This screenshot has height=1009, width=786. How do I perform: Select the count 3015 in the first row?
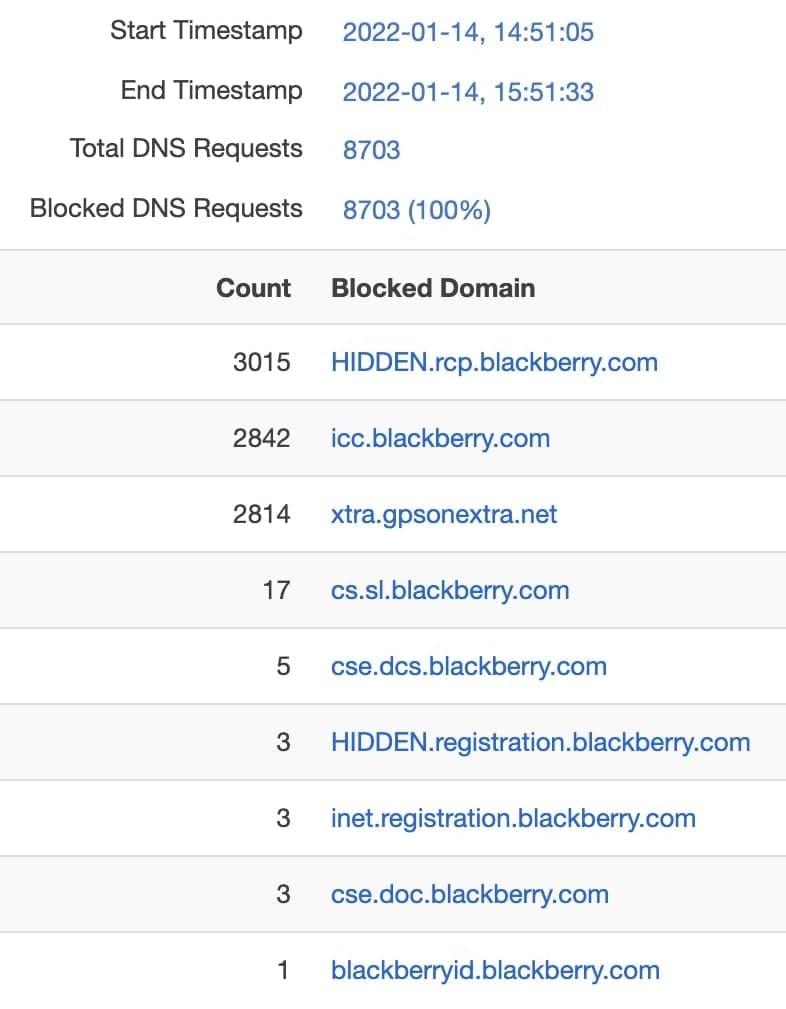(x=261, y=362)
